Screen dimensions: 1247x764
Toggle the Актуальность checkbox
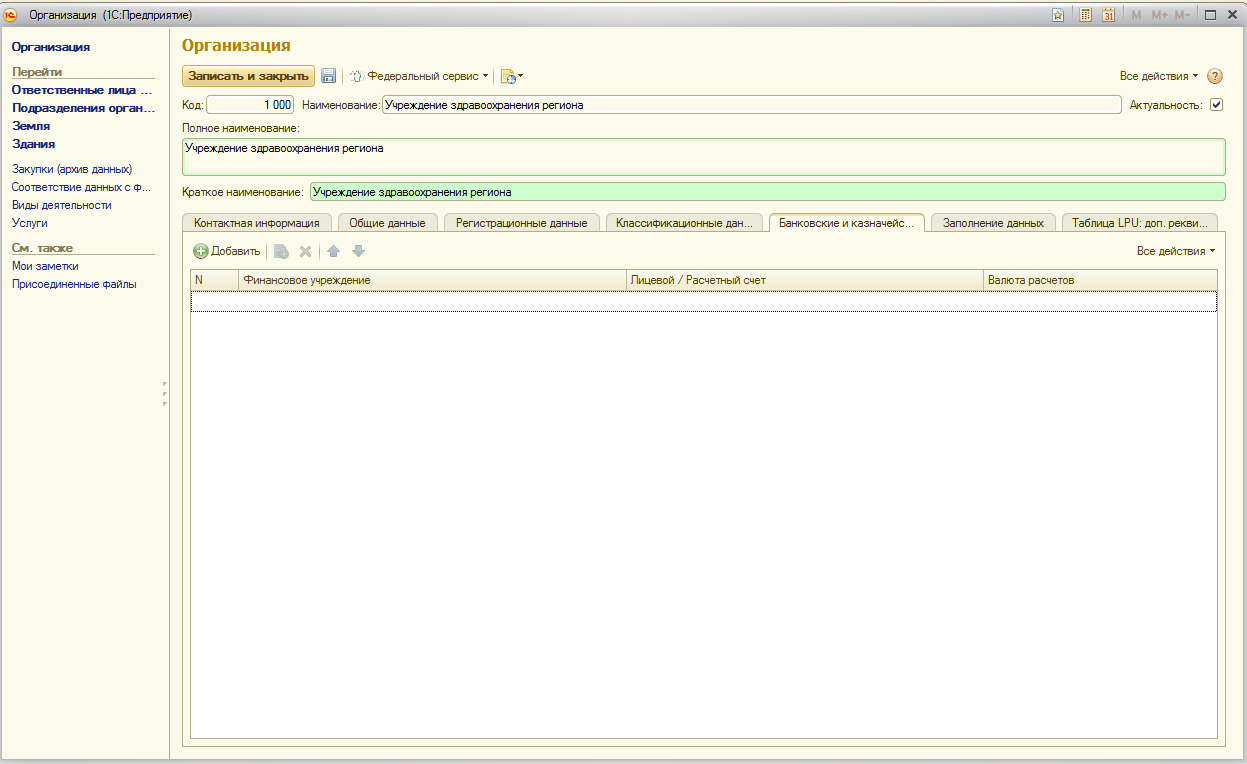tap(1216, 104)
